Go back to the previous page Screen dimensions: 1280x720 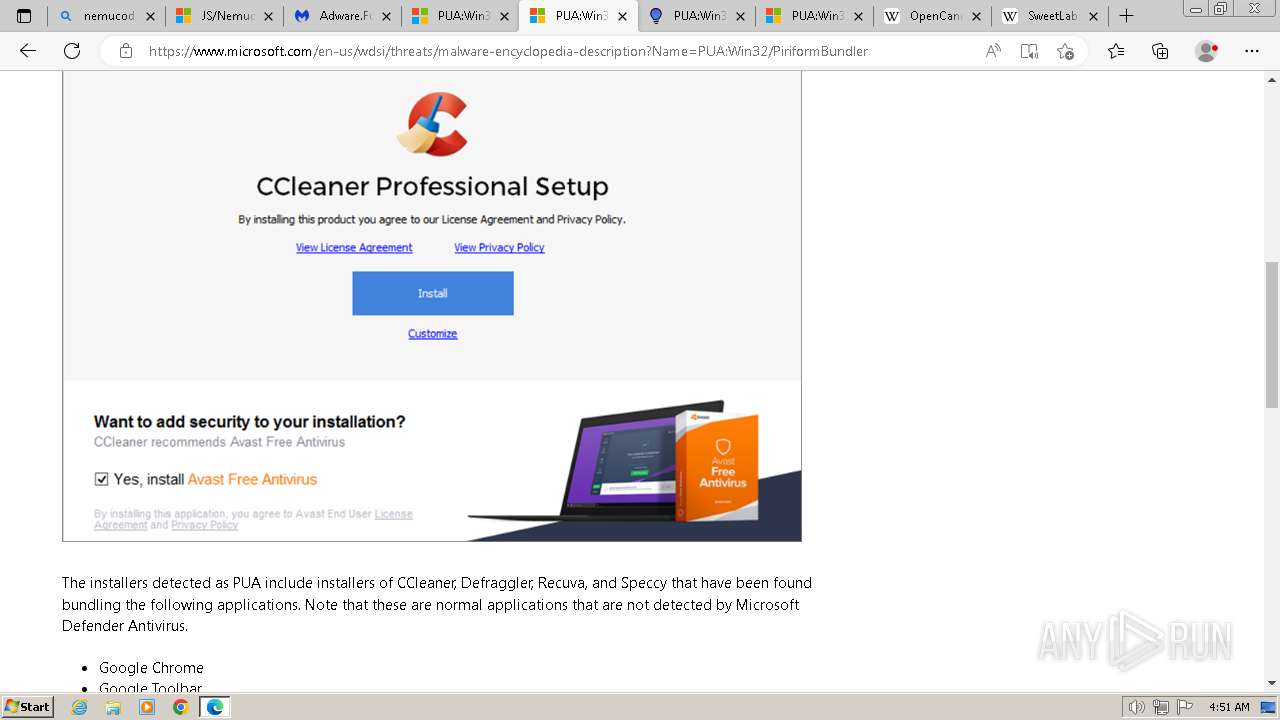[x=28, y=51]
